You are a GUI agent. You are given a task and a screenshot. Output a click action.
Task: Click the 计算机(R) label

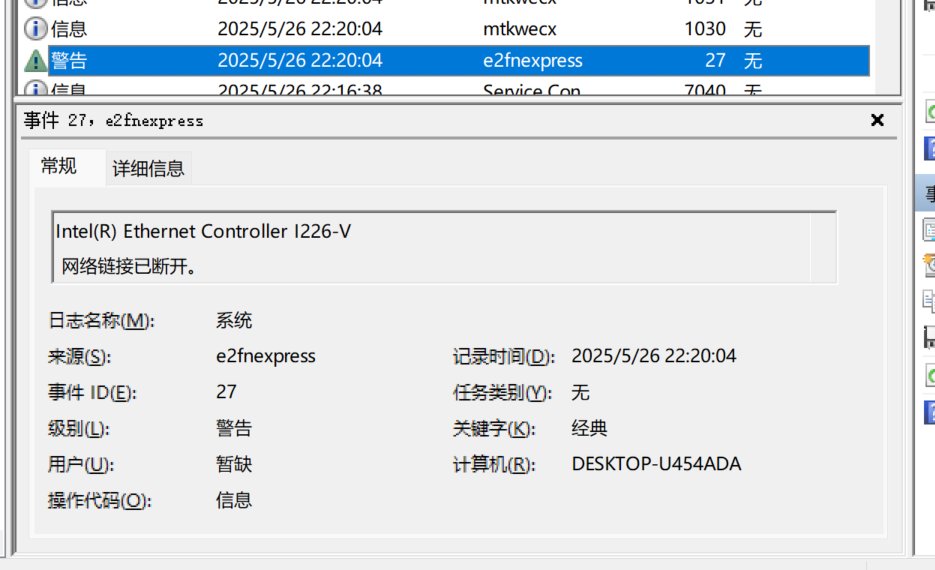(494, 464)
